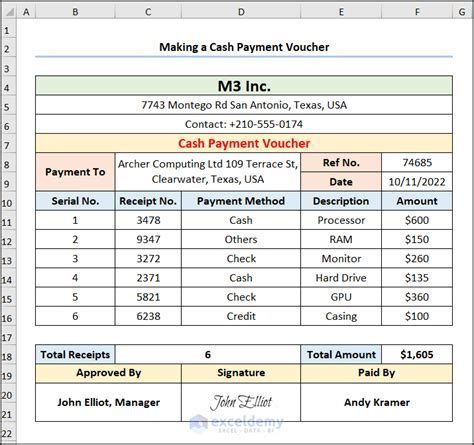
Task: Click the Payment To address cell
Action: pyautogui.click(x=208, y=172)
